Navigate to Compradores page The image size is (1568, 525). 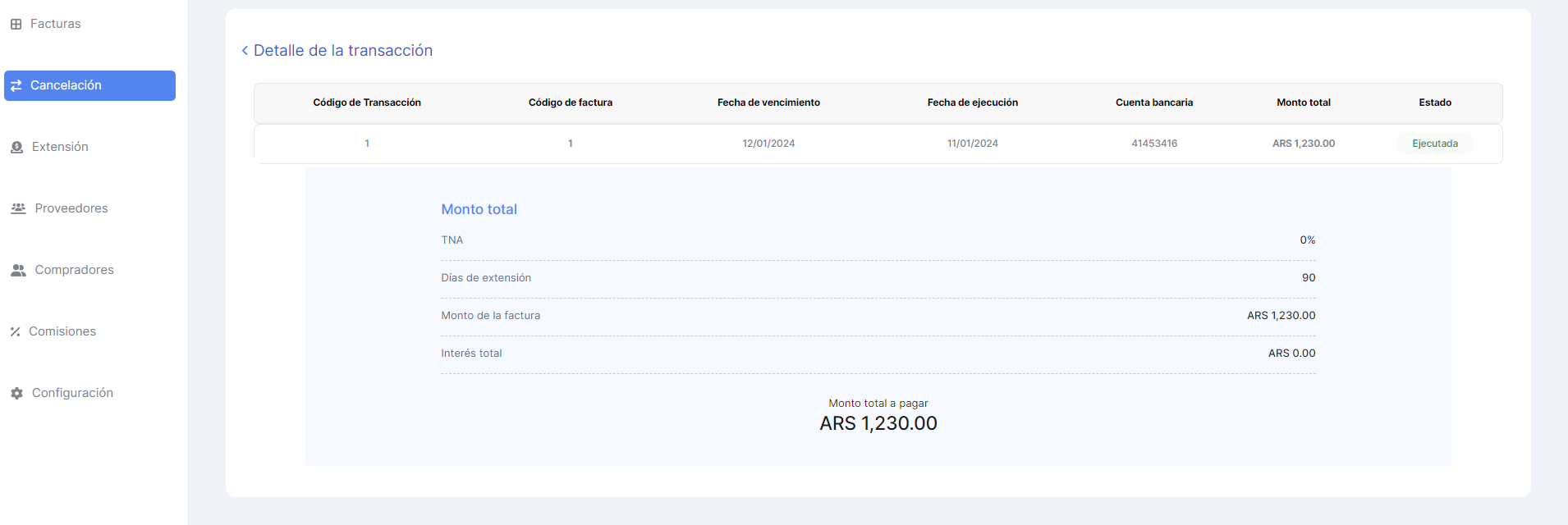click(74, 270)
